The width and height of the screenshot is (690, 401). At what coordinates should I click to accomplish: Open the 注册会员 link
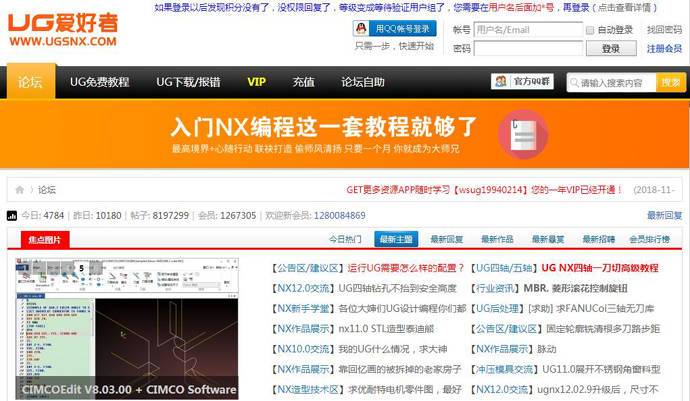(665, 48)
